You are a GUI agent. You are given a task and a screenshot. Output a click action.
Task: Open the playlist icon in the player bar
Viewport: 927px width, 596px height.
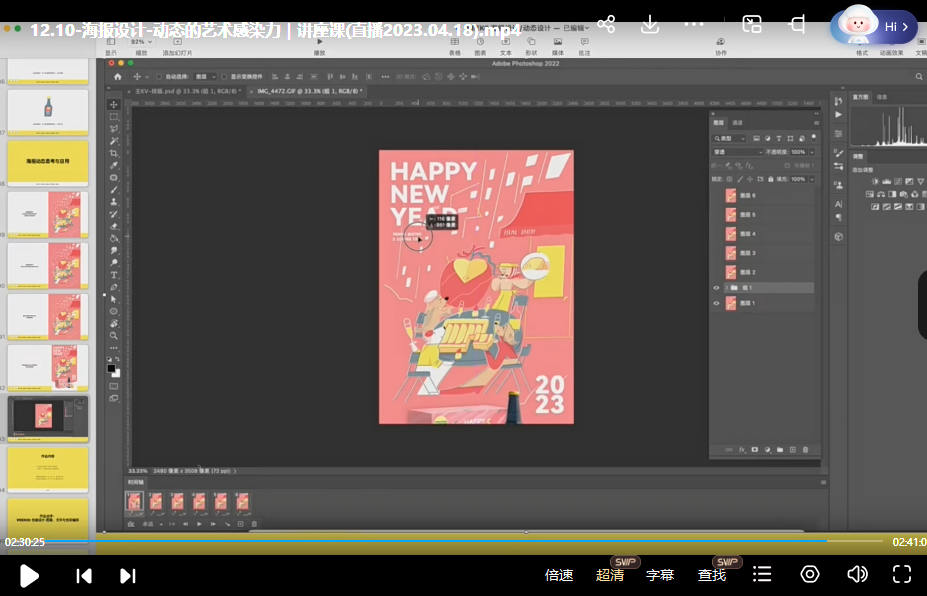[x=762, y=574]
